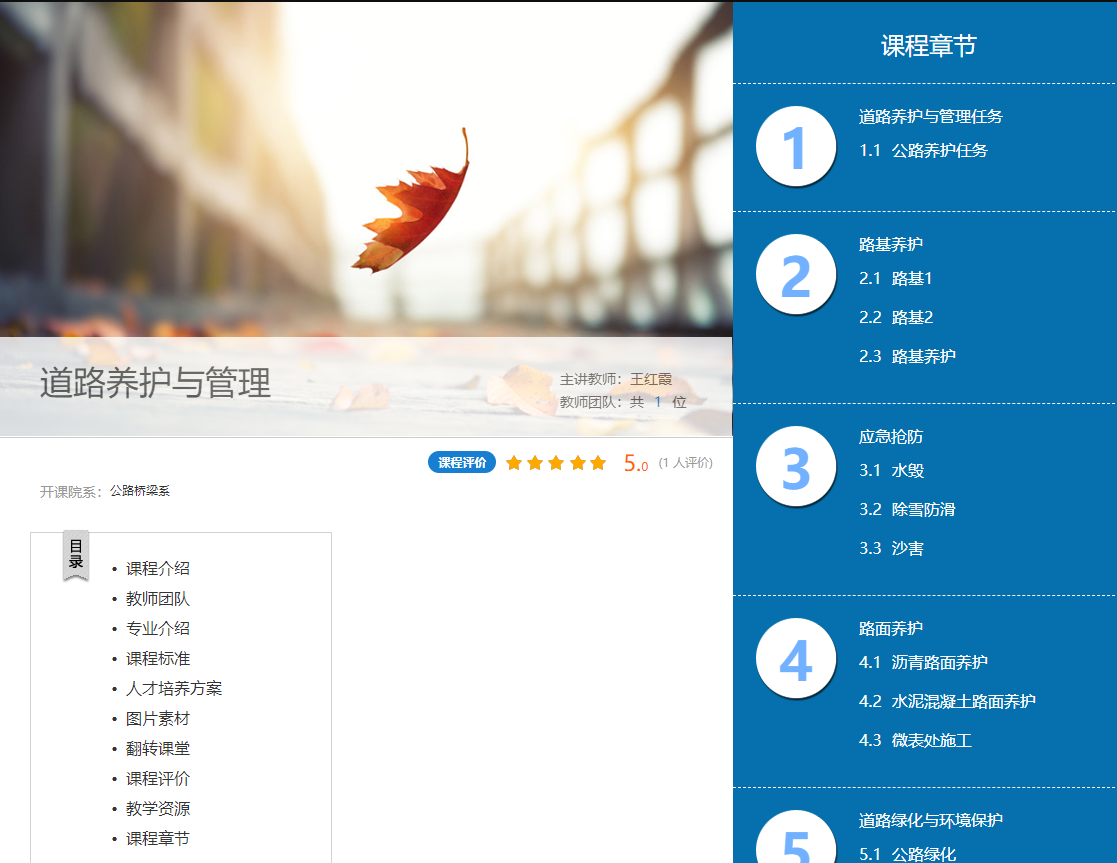Image resolution: width=1117 pixels, height=863 pixels.
Task: Open section 2.1 路基1
Action: coord(895,278)
